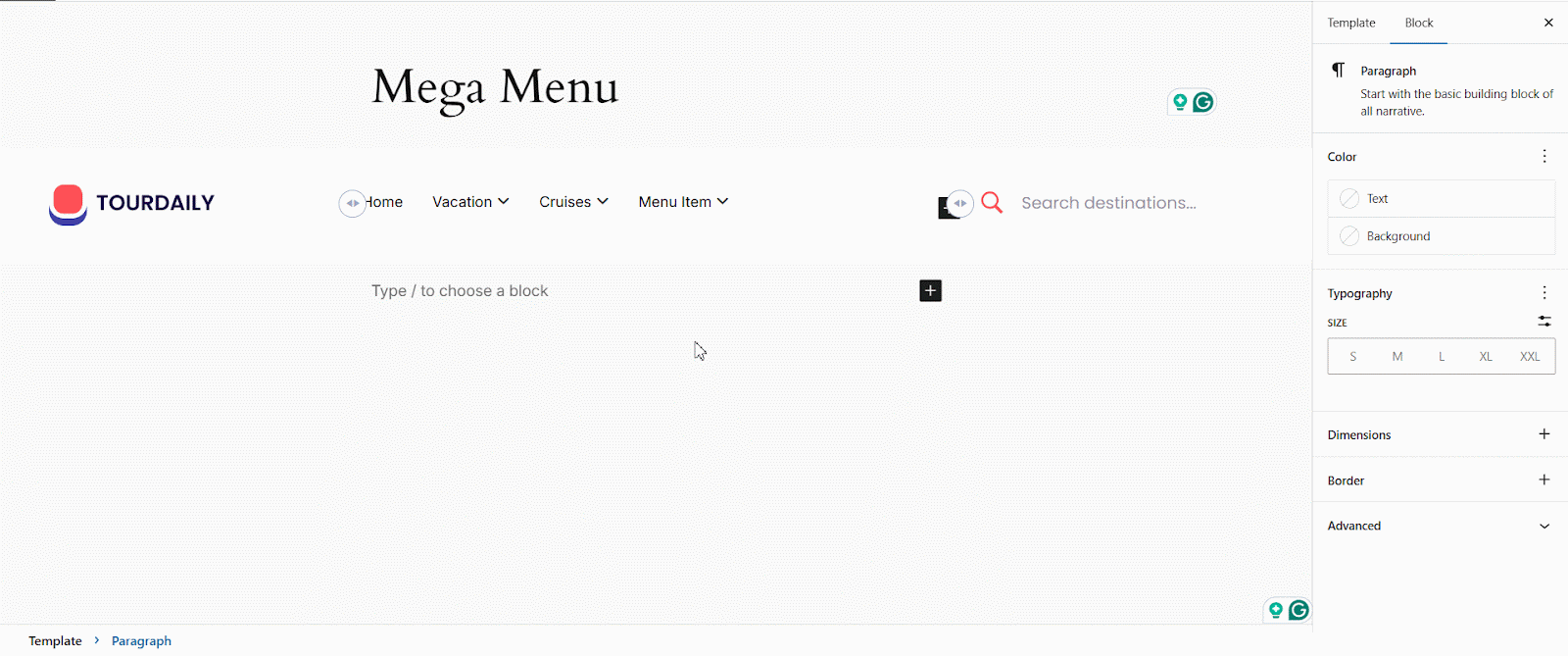Open the Text color picker

pyautogui.click(x=1442, y=198)
